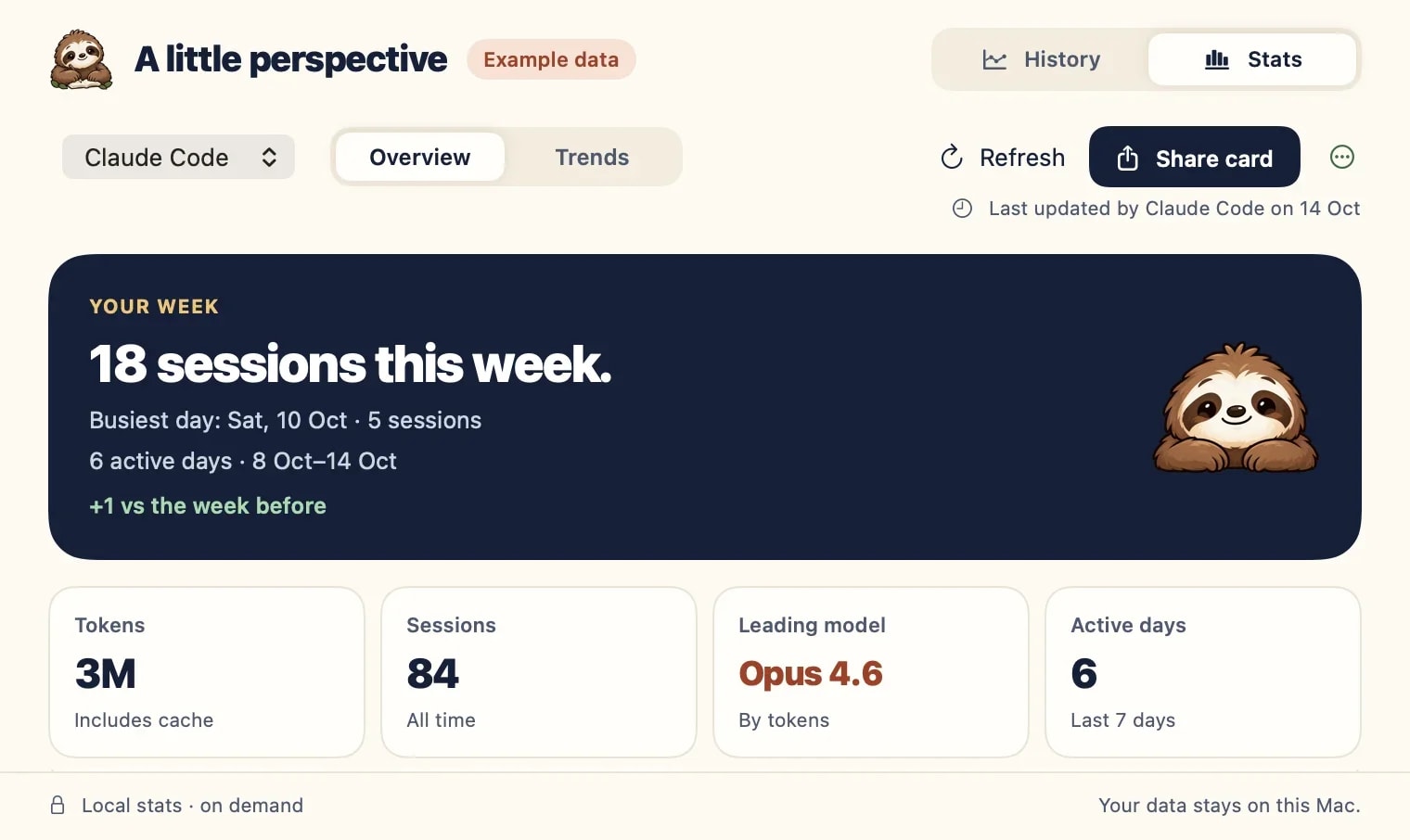This screenshot has height=840, width=1410.
Task: Click the 'All time' caption under Sessions
Action: (x=441, y=720)
